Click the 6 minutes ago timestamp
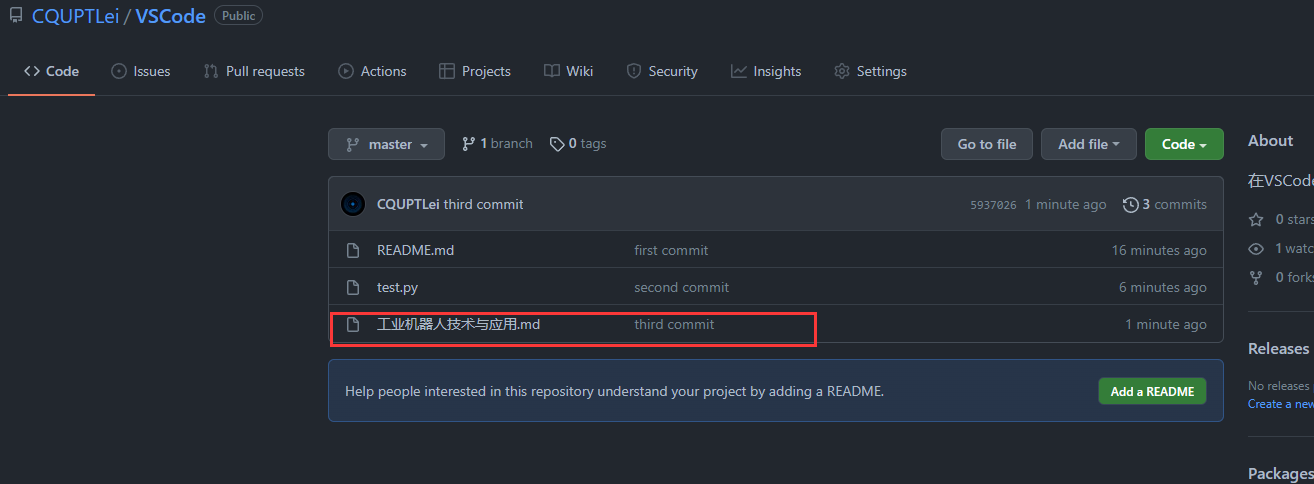This screenshot has width=1314, height=484. [x=1163, y=287]
